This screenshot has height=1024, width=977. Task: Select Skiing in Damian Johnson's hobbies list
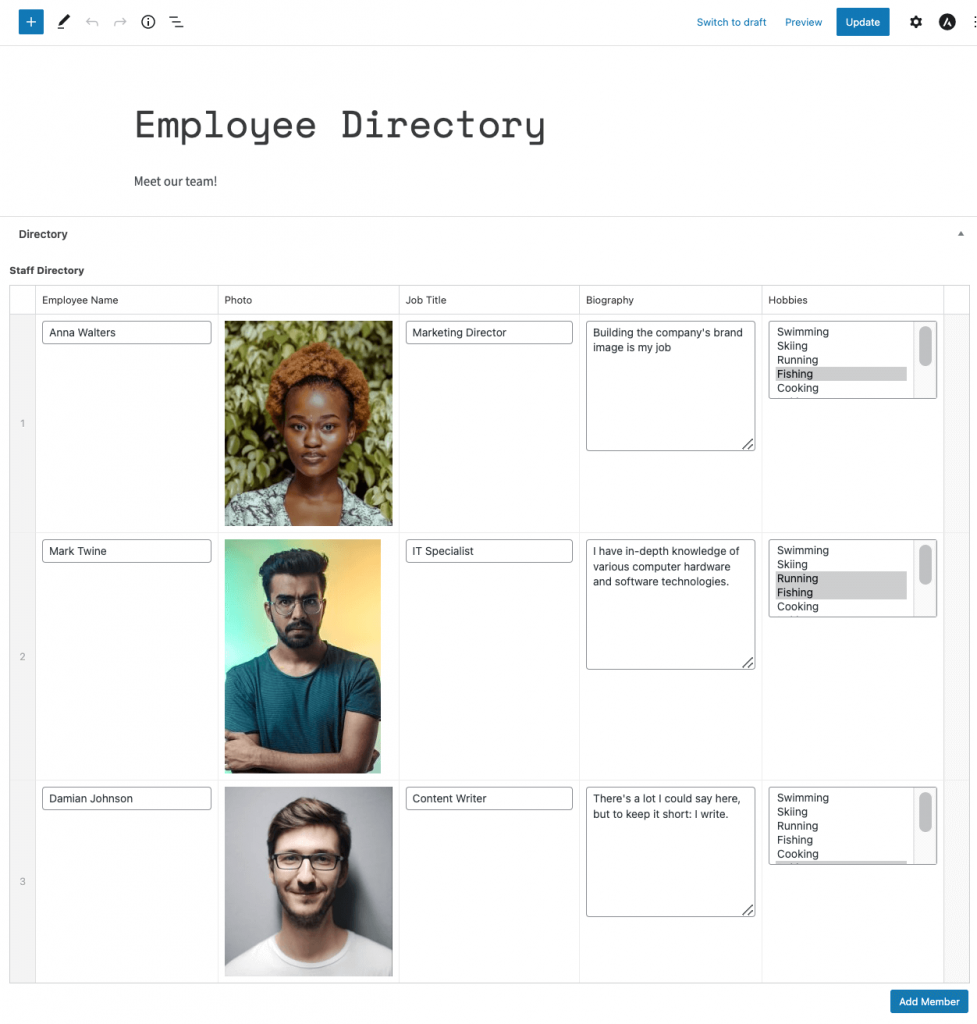(841, 812)
